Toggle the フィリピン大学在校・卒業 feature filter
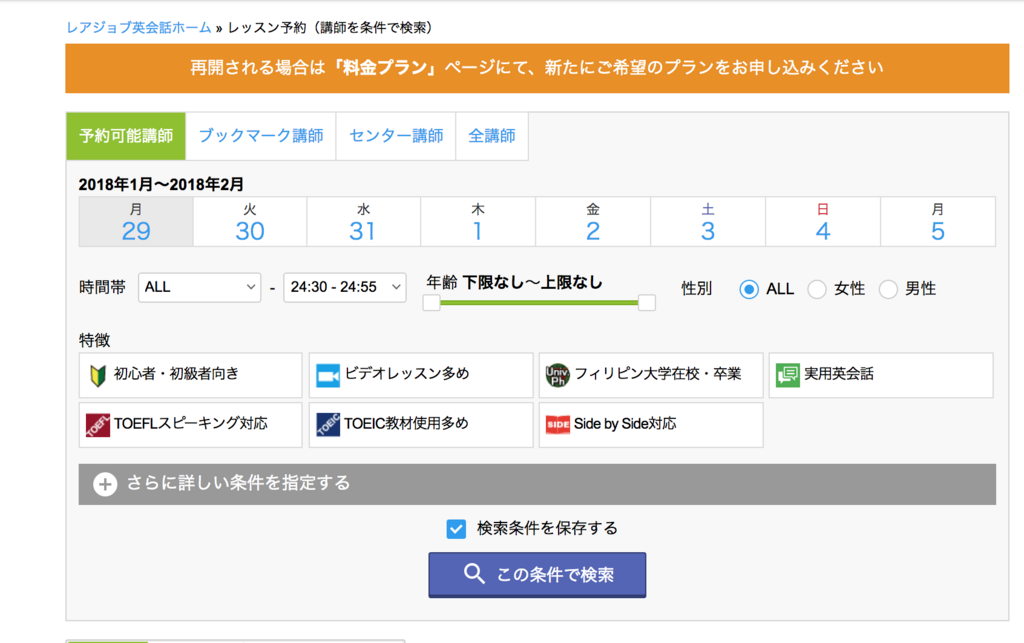The width and height of the screenshot is (1024, 643). (x=650, y=375)
